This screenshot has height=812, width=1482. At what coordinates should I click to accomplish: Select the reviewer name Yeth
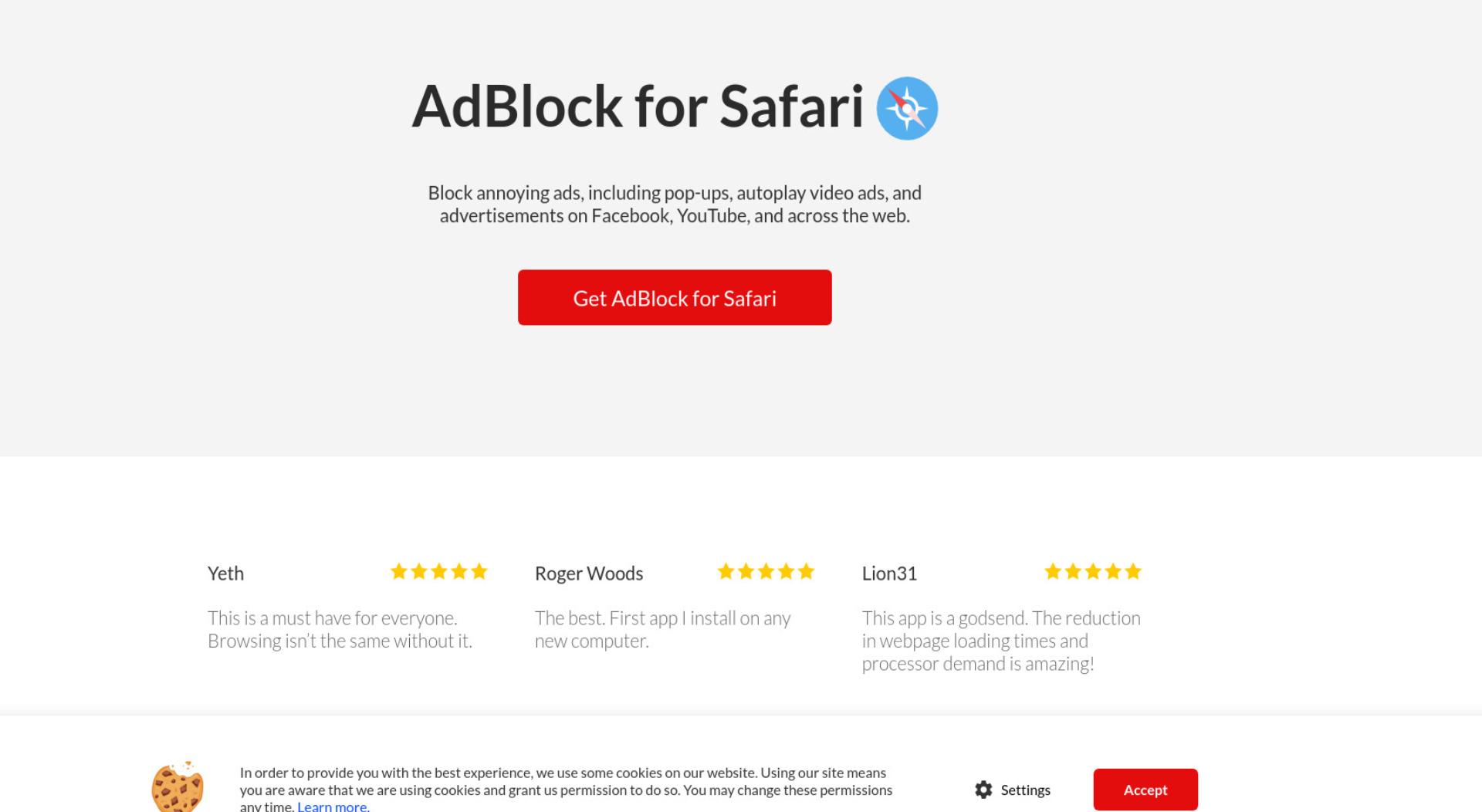pos(225,573)
